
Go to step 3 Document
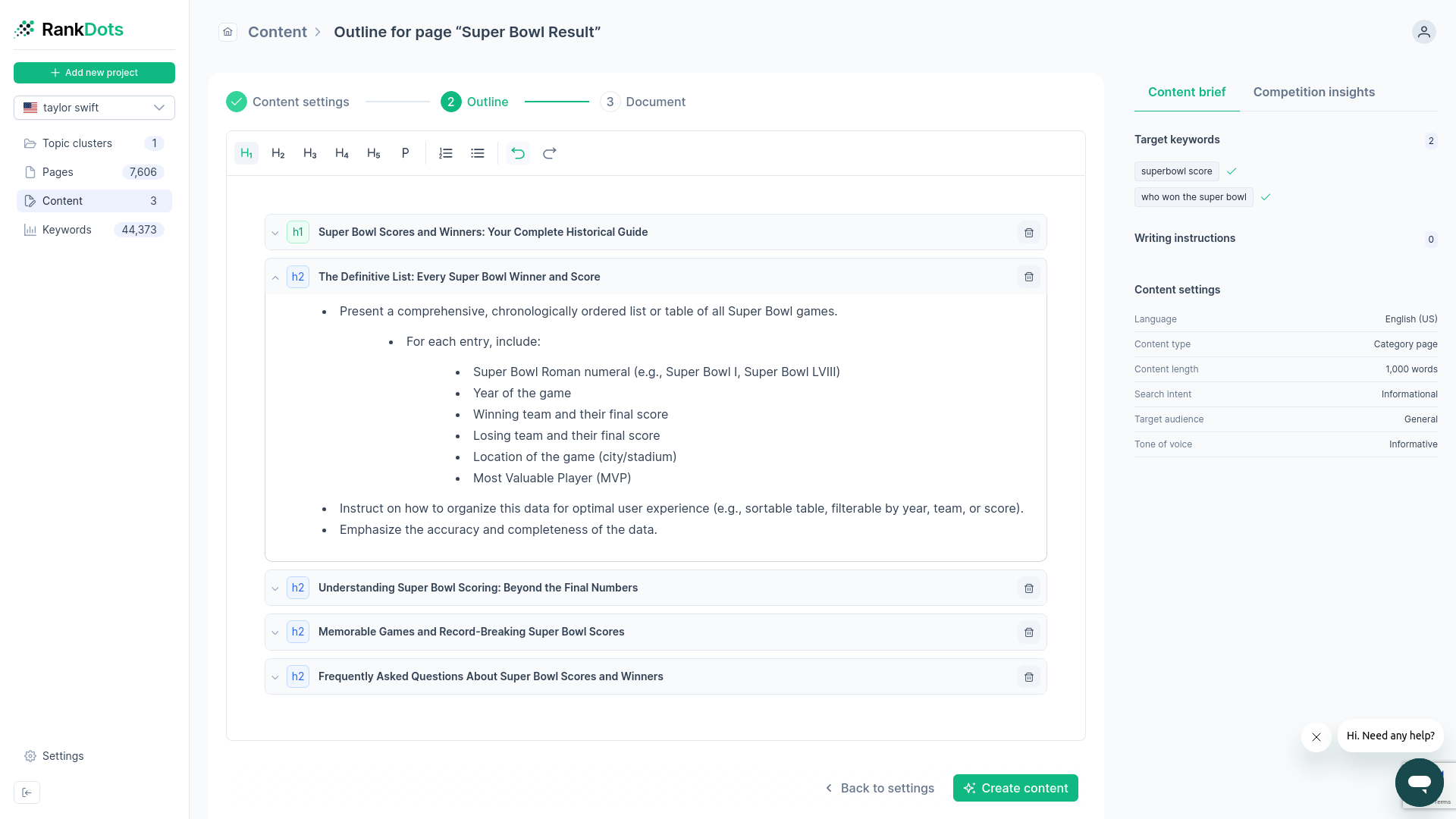tap(643, 102)
